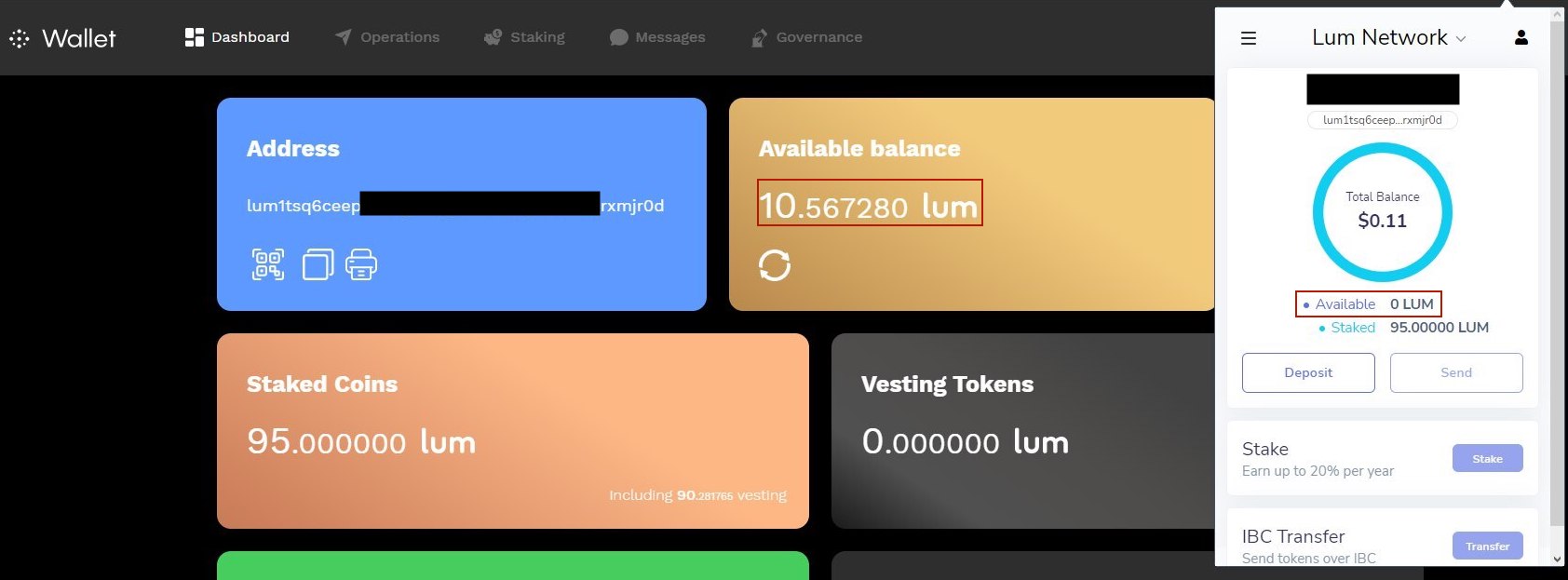
Task: Click the Deposit button
Action: tap(1308, 372)
